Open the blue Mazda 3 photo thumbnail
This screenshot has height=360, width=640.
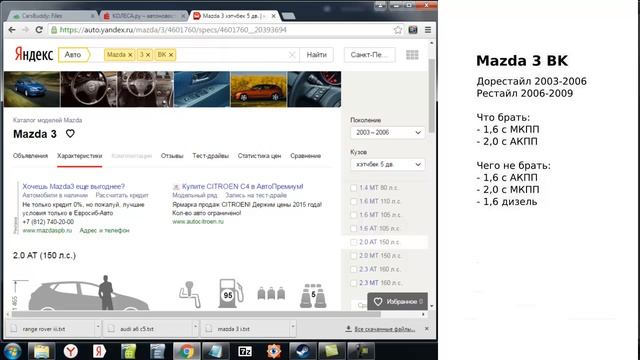(x=32, y=89)
